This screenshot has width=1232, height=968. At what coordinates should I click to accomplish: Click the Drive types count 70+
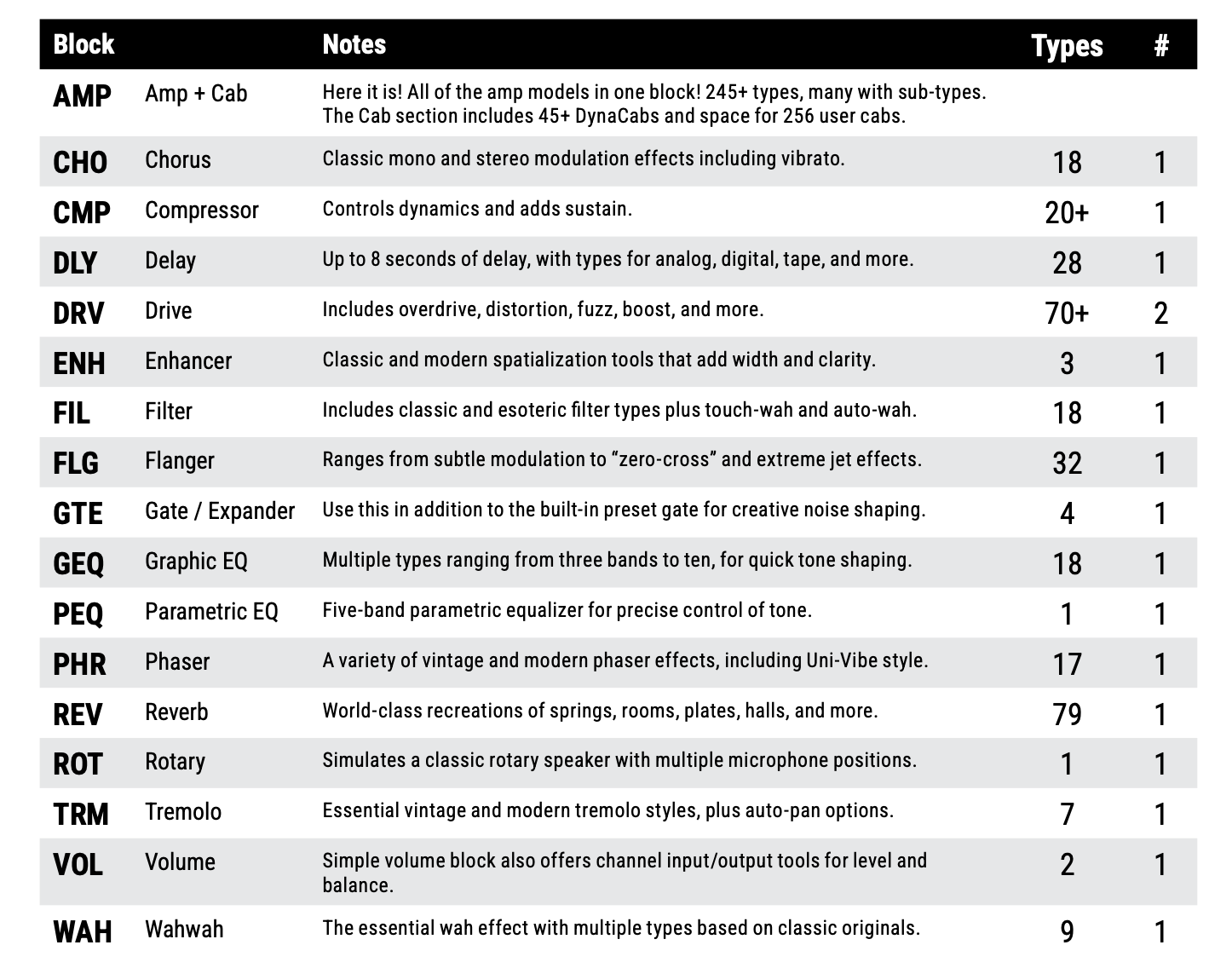pyautogui.click(x=1067, y=314)
